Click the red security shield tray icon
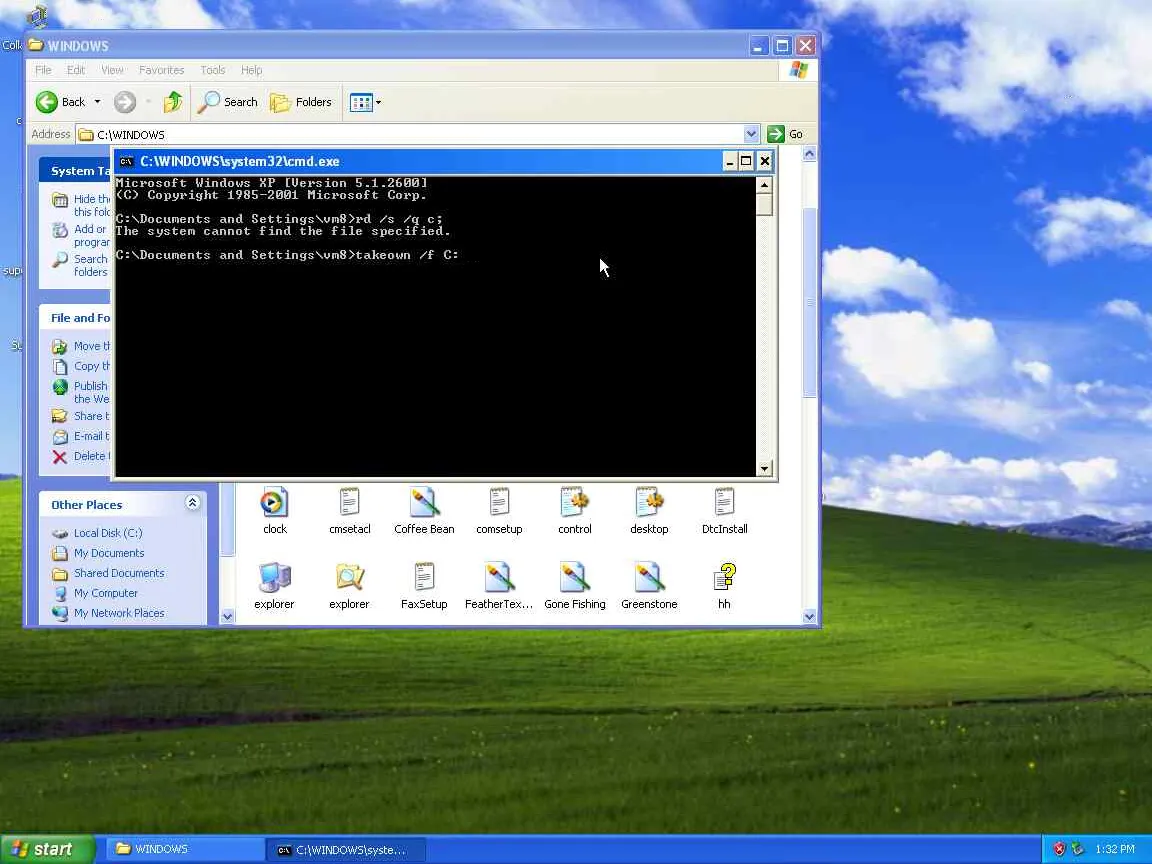This screenshot has width=1152, height=864. (1059, 849)
